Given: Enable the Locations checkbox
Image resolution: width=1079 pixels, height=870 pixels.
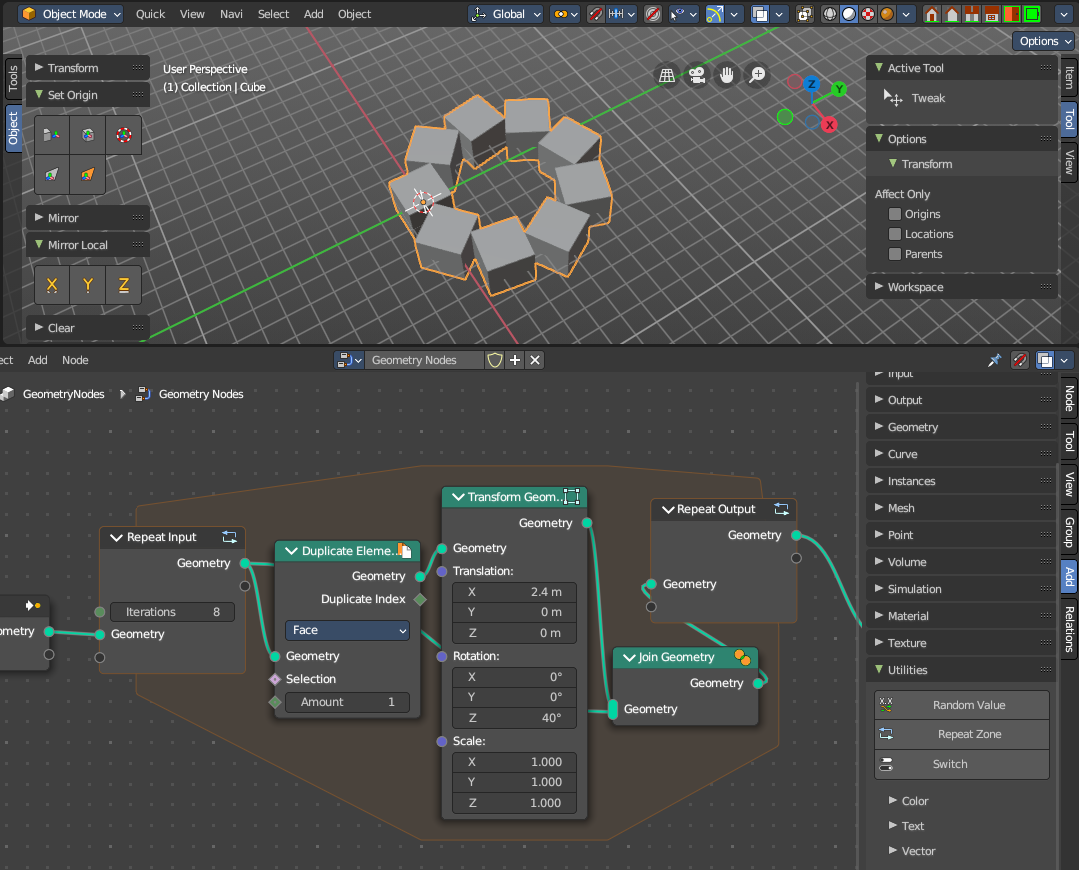Looking at the screenshot, I should pyautogui.click(x=895, y=234).
